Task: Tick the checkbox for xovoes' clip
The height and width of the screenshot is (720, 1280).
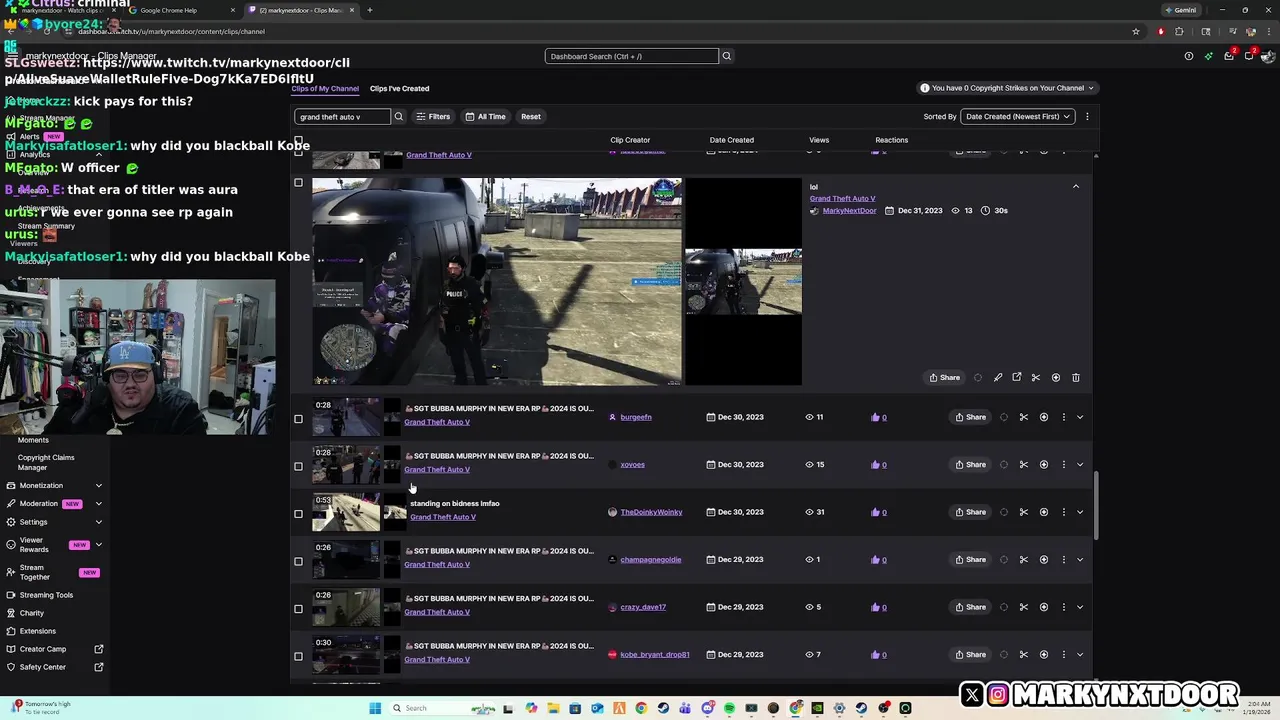Action: [x=298, y=466]
